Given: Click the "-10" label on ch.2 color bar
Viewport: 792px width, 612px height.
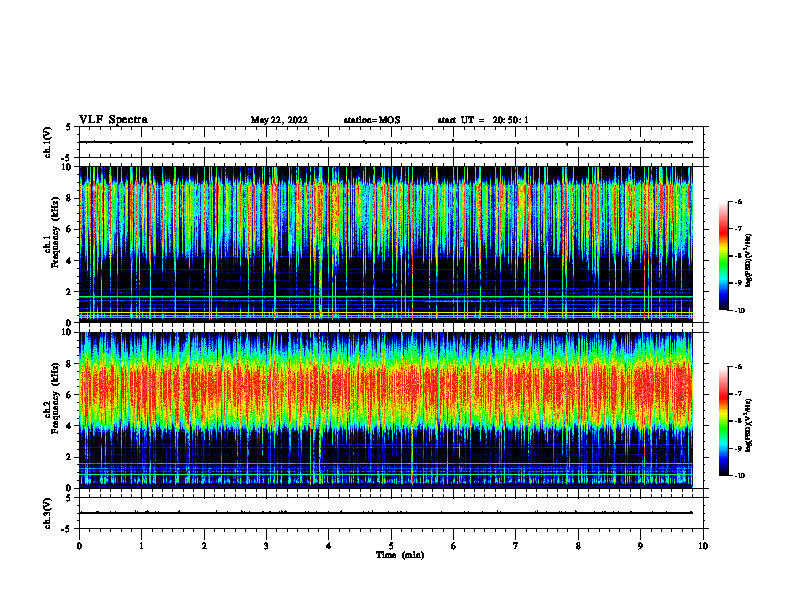Looking at the screenshot, I should (740, 476).
